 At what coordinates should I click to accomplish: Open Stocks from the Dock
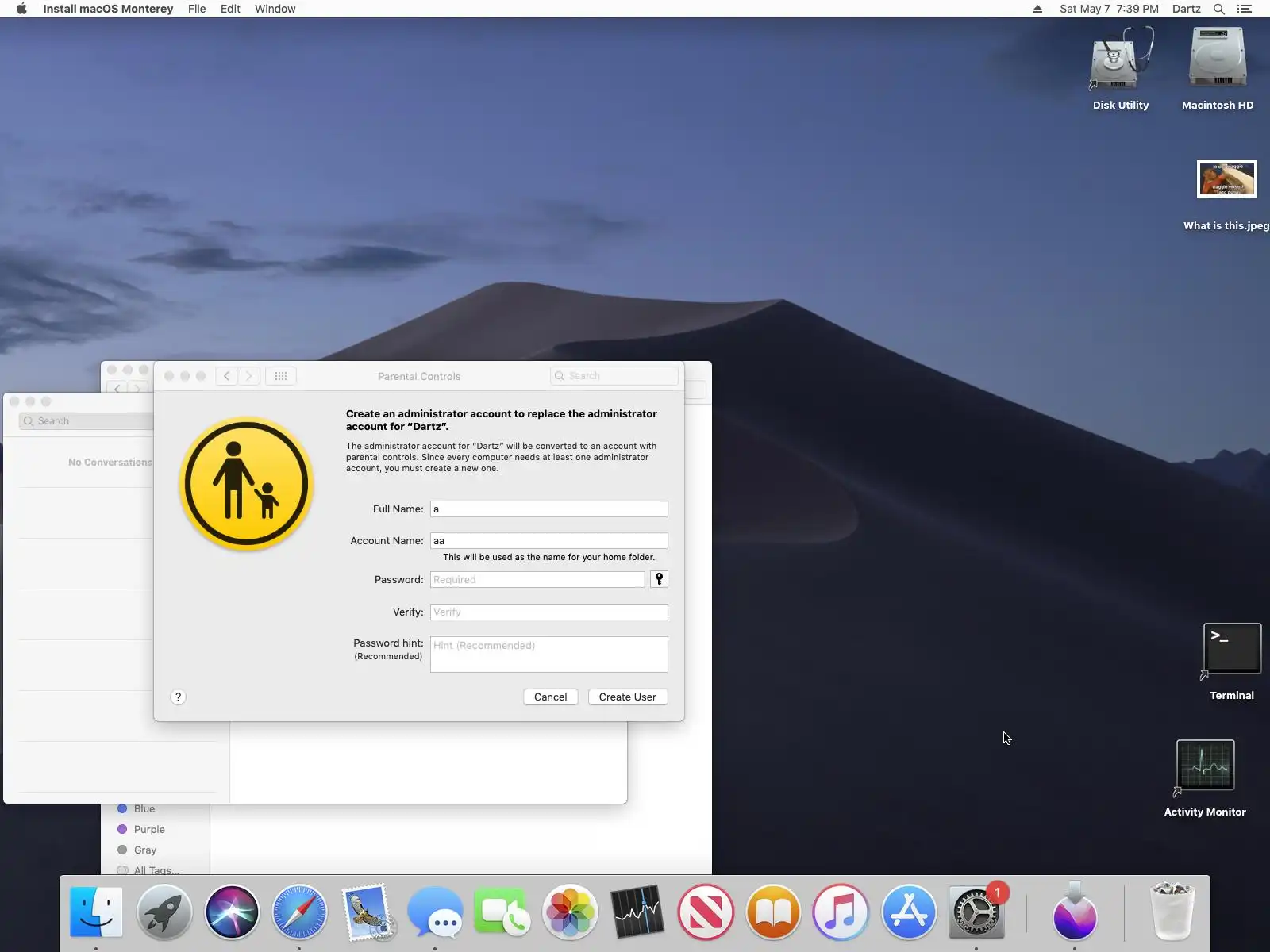click(x=637, y=912)
